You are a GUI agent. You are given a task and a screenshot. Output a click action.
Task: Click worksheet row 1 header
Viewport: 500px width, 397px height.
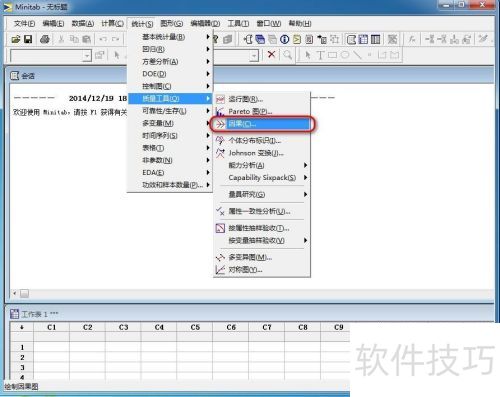click(22, 347)
